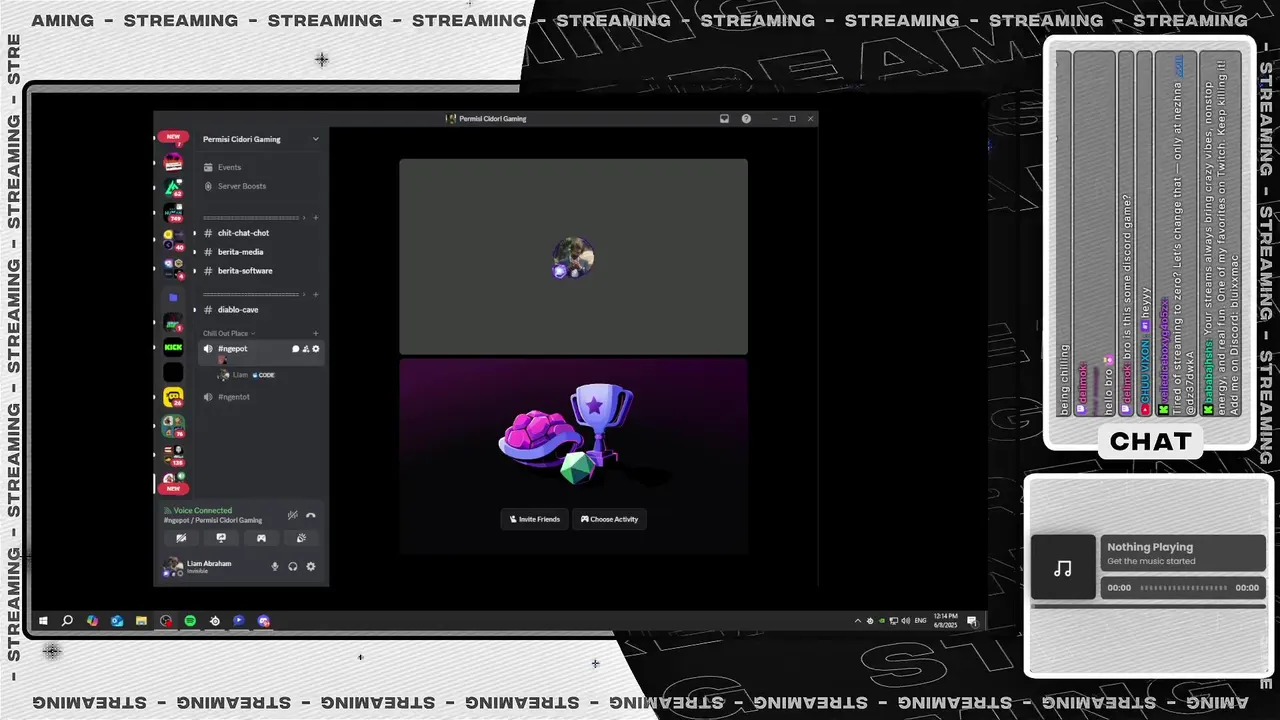Screen dimensions: 1280x720
Task: Open #ngepot channel settings gear
Action: (x=316, y=349)
